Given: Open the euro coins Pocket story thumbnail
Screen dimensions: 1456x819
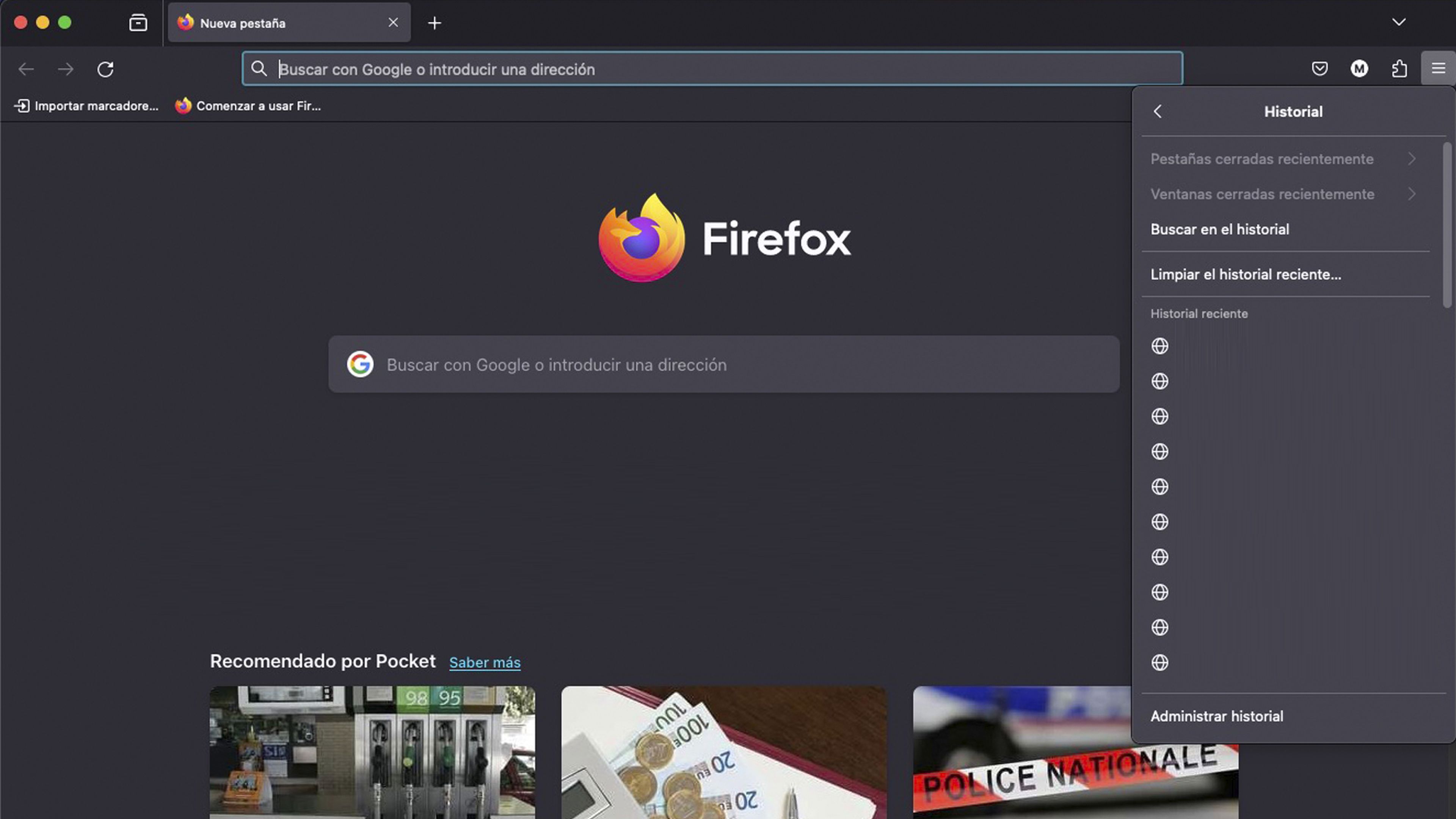Looking at the screenshot, I should pos(724,752).
